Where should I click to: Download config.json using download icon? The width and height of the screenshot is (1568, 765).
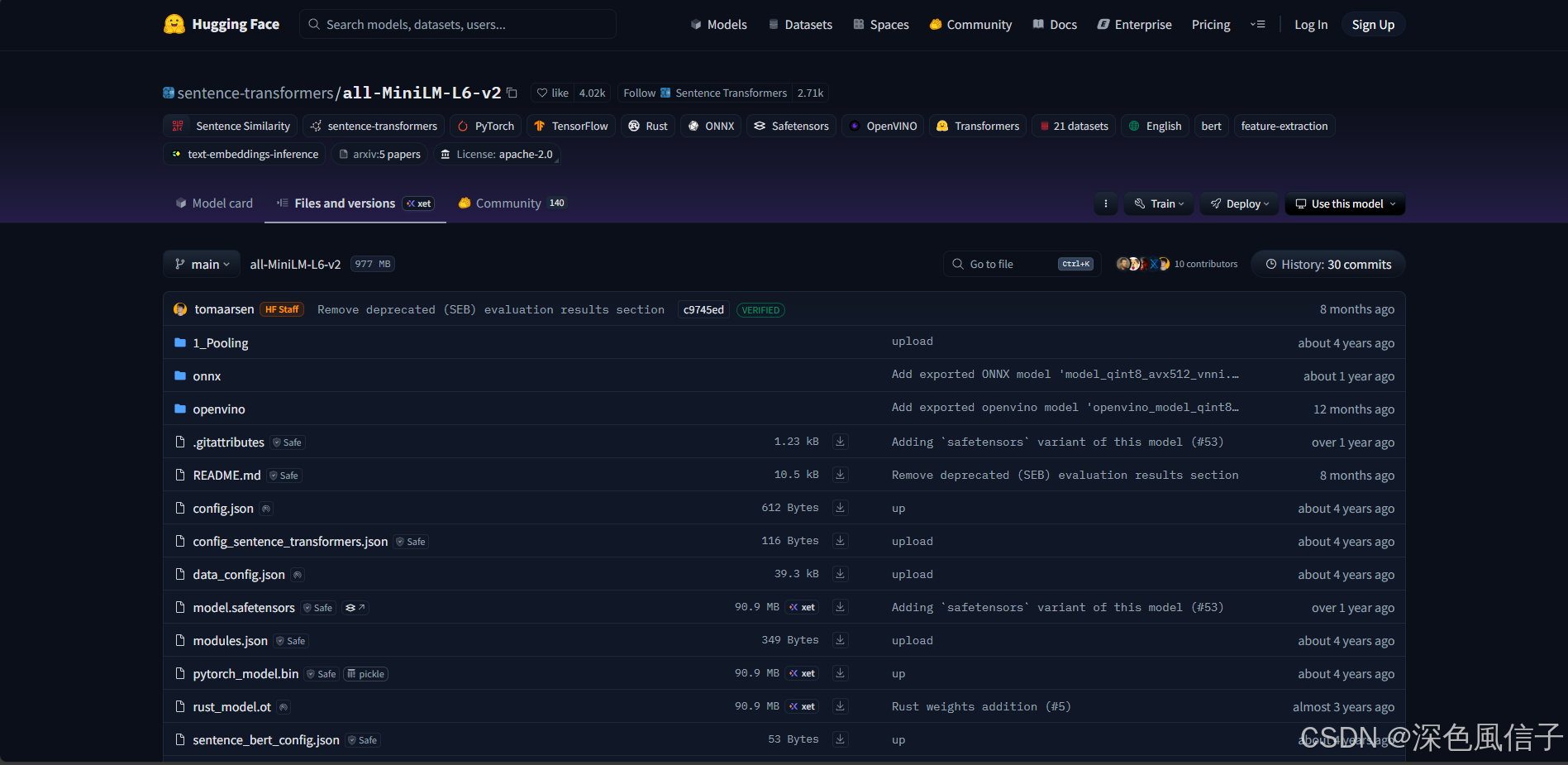click(x=840, y=508)
